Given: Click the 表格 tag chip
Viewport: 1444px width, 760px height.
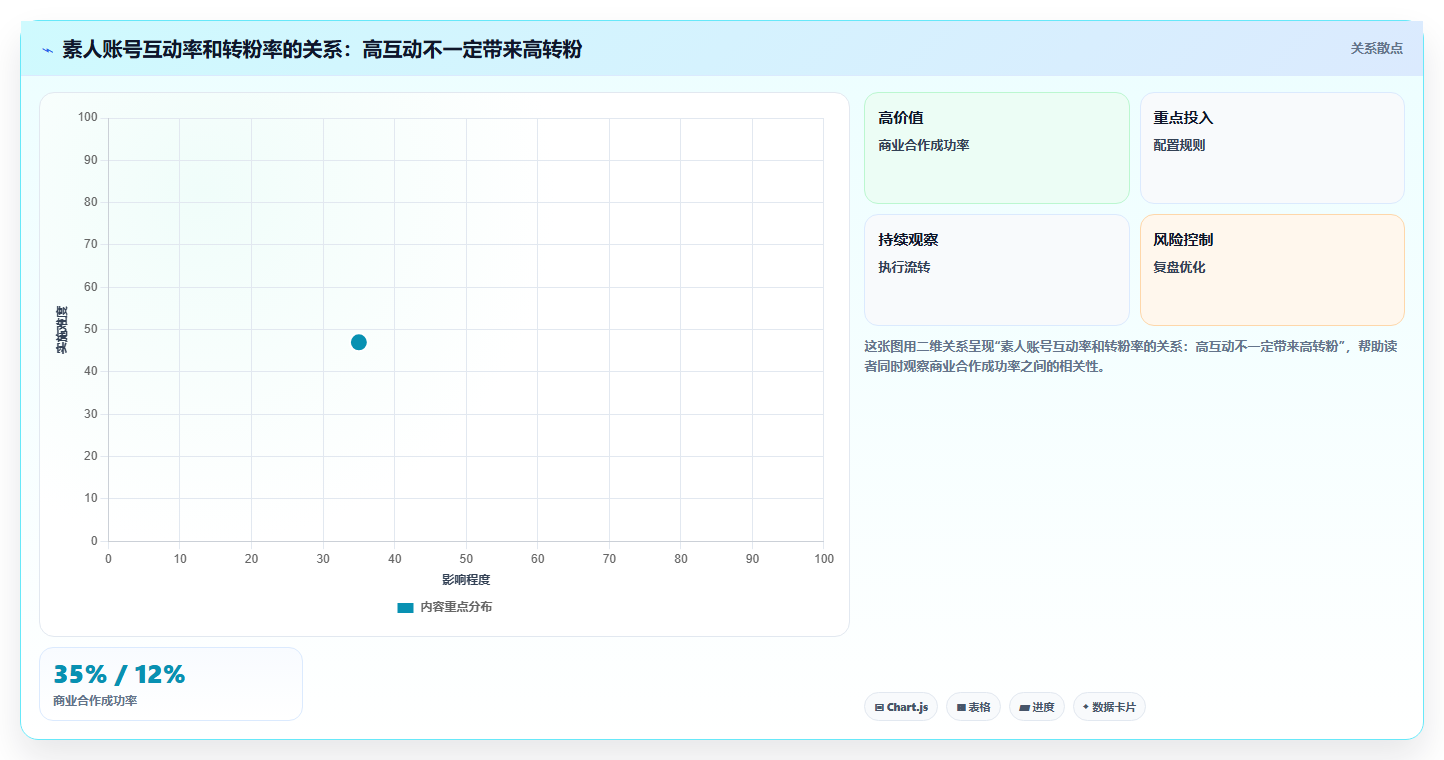Looking at the screenshot, I should click(x=973, y=707).
